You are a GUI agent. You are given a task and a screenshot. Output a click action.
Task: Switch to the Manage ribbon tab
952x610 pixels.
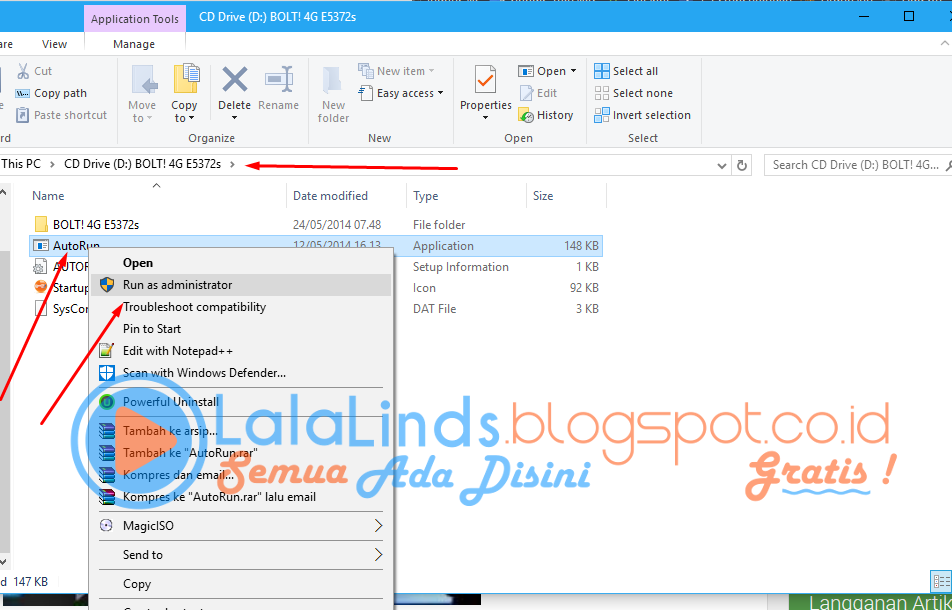tap(134, 44)
